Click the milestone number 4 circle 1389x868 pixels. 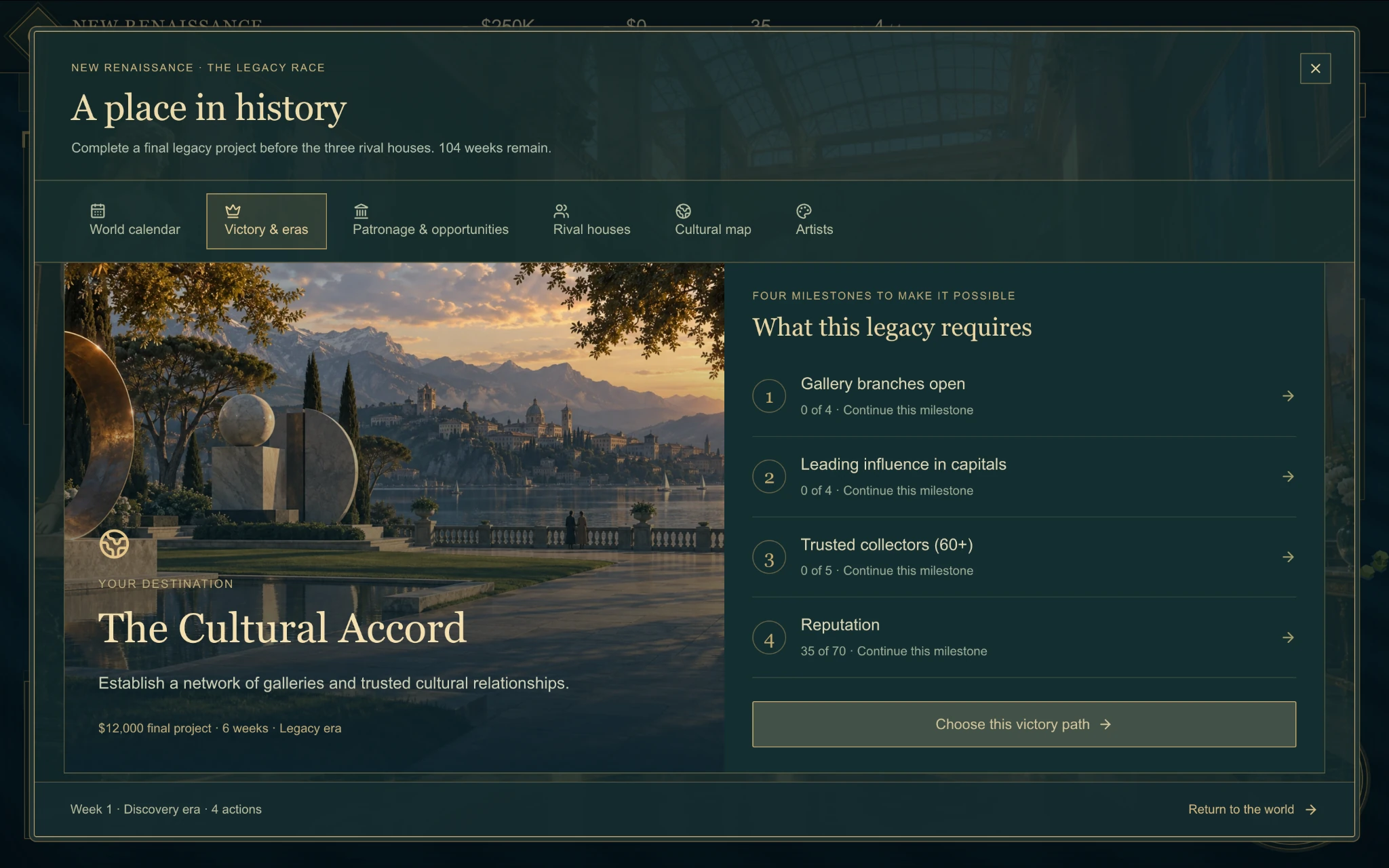[x=769, y=638]
